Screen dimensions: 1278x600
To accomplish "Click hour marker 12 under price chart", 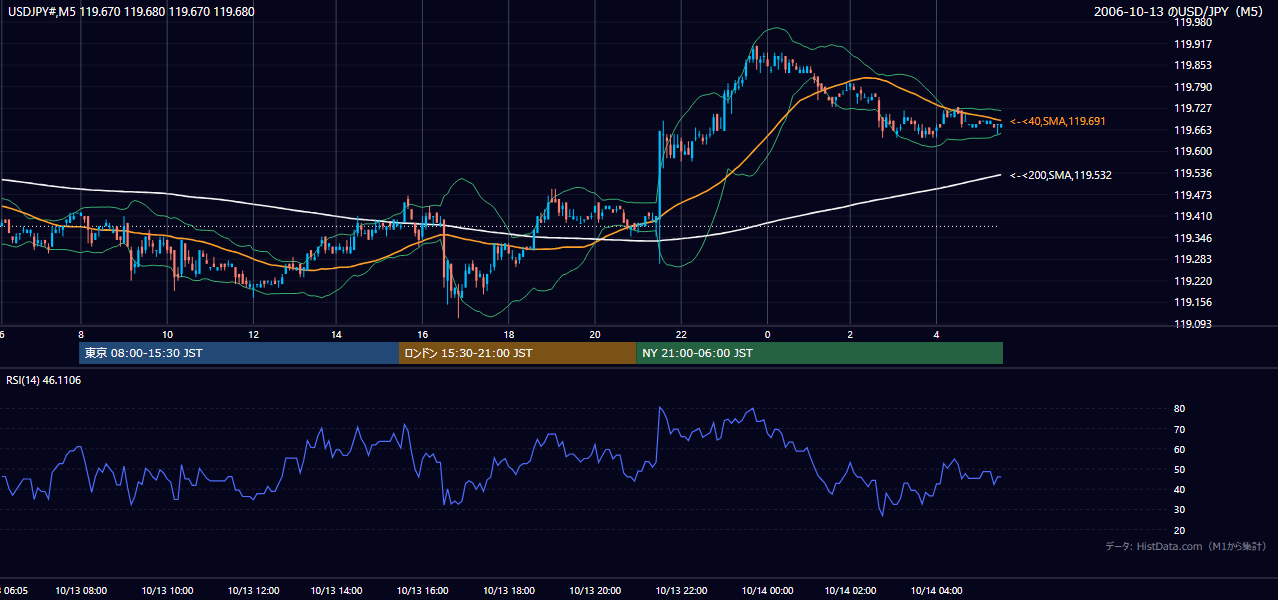I will [x=253, y=334].
